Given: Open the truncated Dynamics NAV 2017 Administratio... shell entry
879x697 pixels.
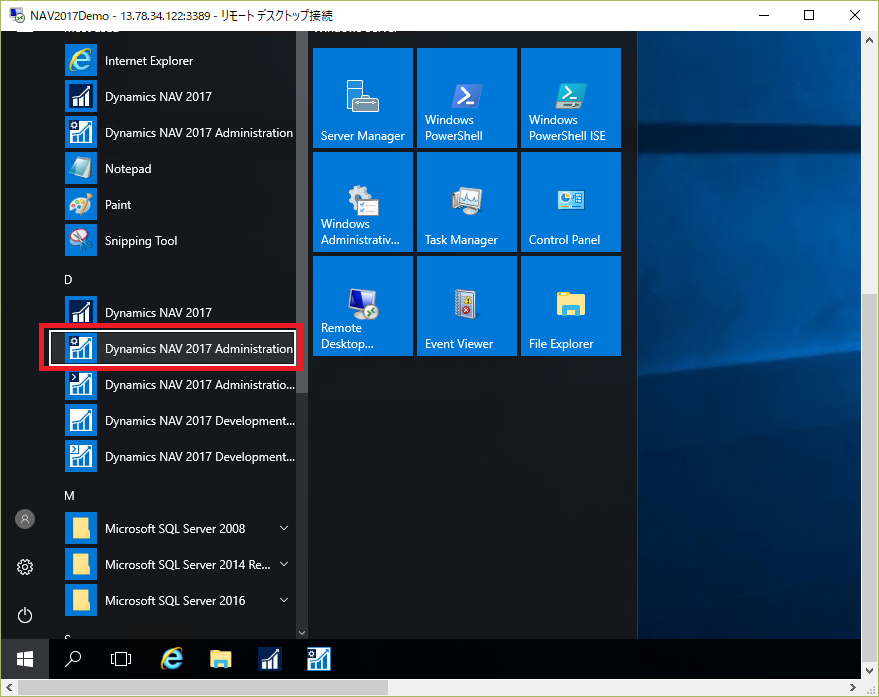Looking at the screenshot, I should click(179, 385).
